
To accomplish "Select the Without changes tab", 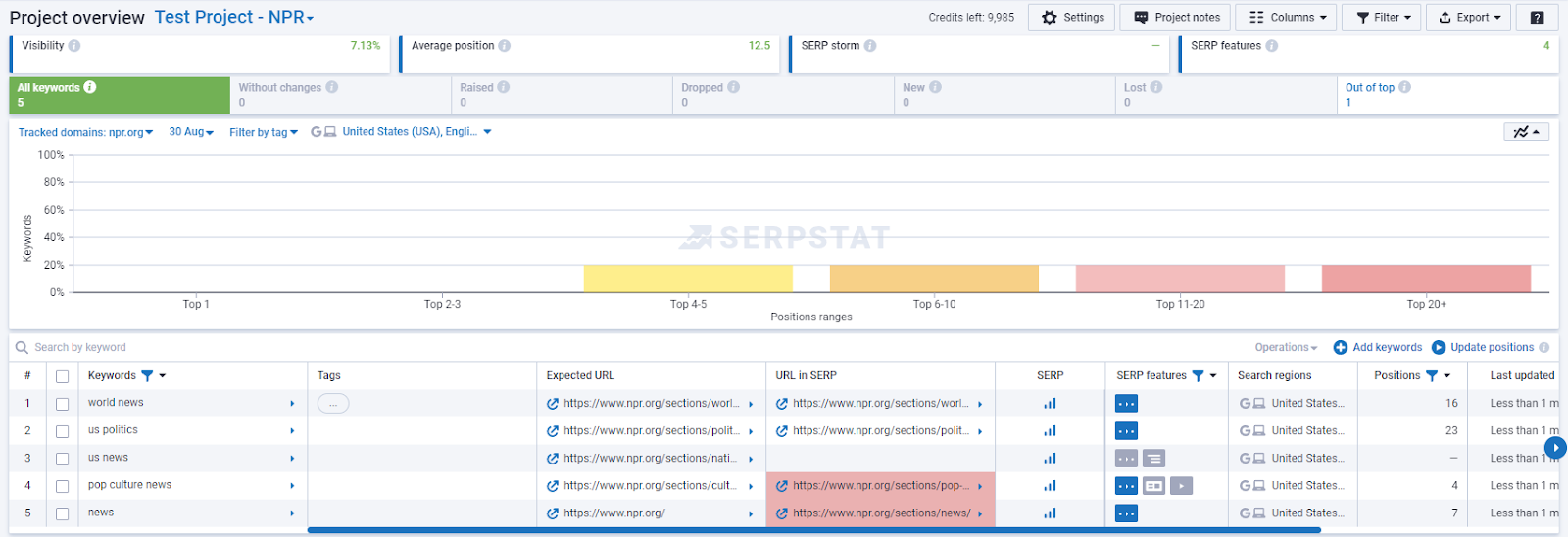I will click(x=341, y=95).
